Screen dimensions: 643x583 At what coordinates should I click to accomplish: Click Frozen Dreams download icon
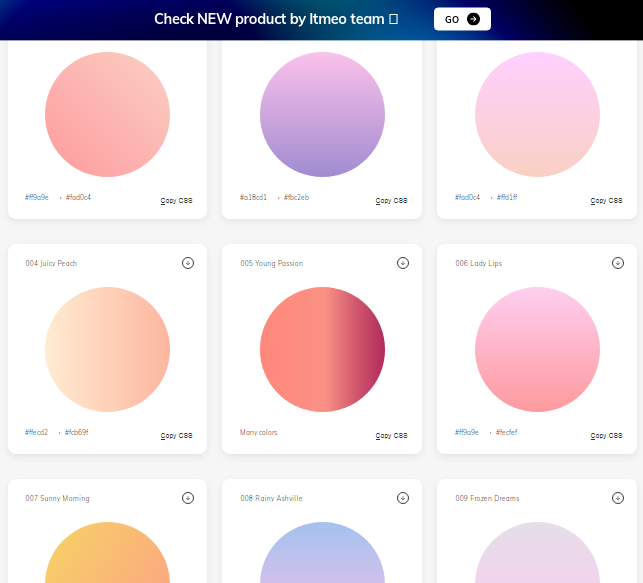[617, 498]
